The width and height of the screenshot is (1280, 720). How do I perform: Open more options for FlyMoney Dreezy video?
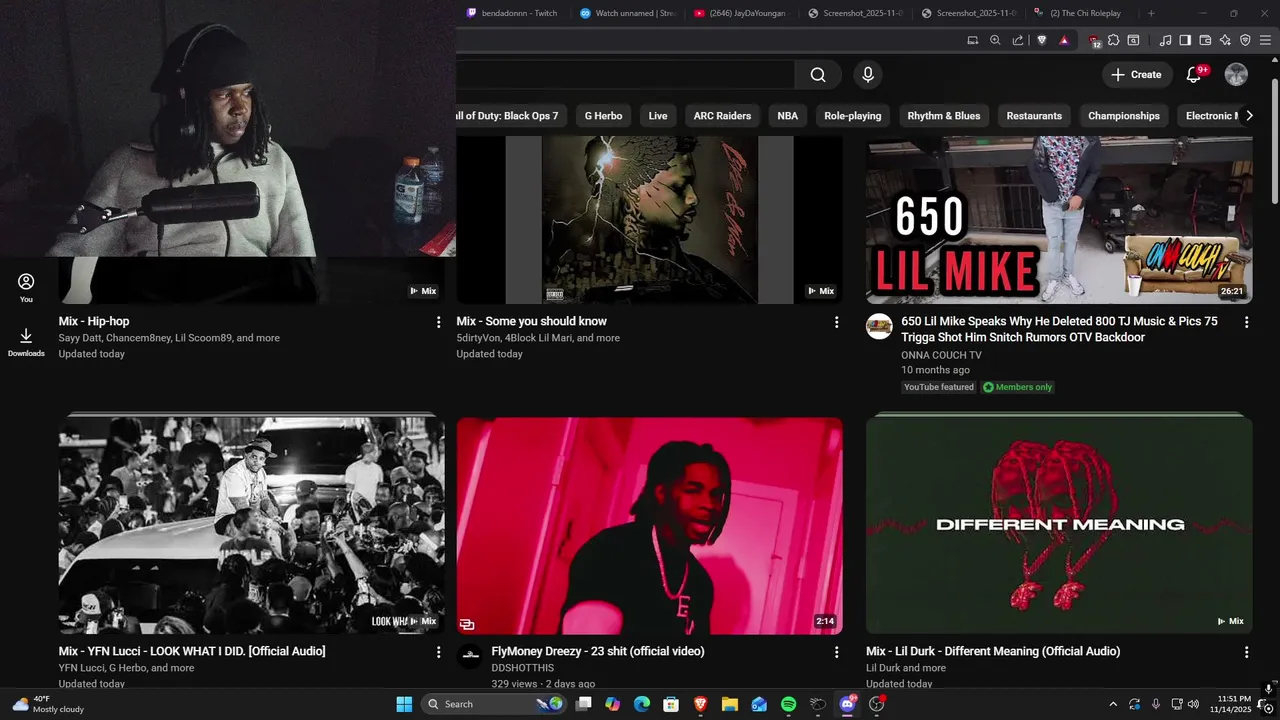tap(836, 652)
